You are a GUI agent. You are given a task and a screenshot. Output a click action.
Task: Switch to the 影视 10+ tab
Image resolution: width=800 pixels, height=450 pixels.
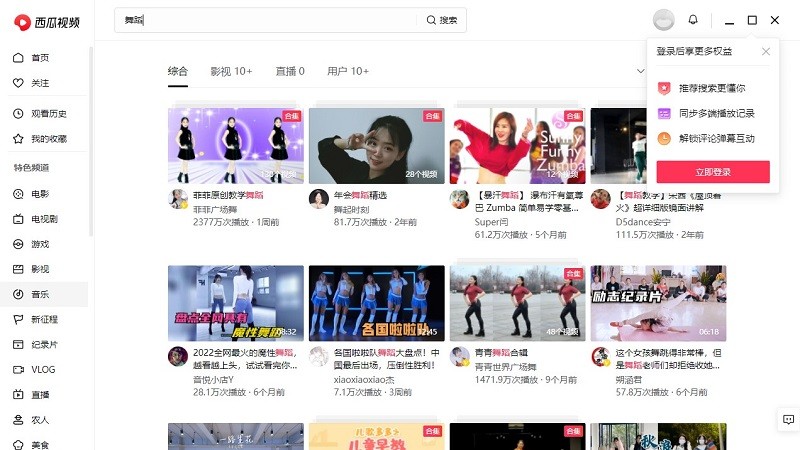coord(231,71)
